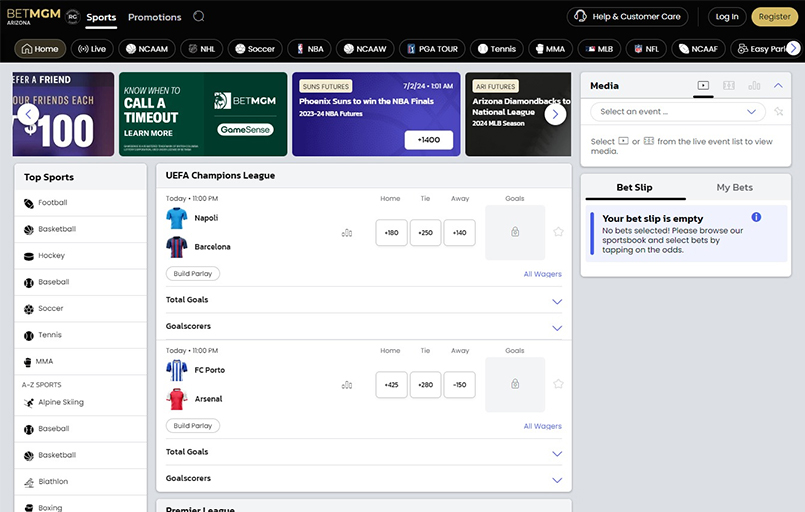Open All Wagers for FC Porto vs Arsenal
This screenshot has height=512, width=805.
542,426
